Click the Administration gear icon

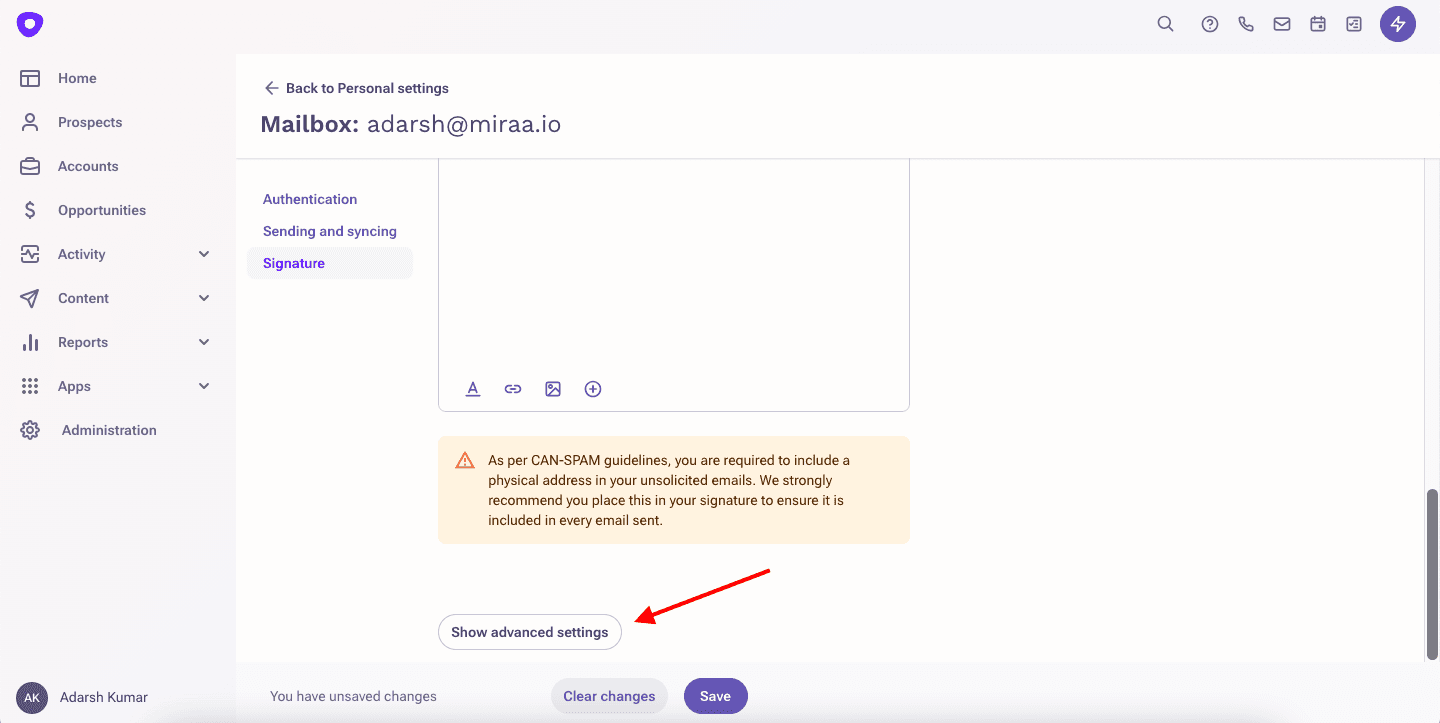[30, 430]
